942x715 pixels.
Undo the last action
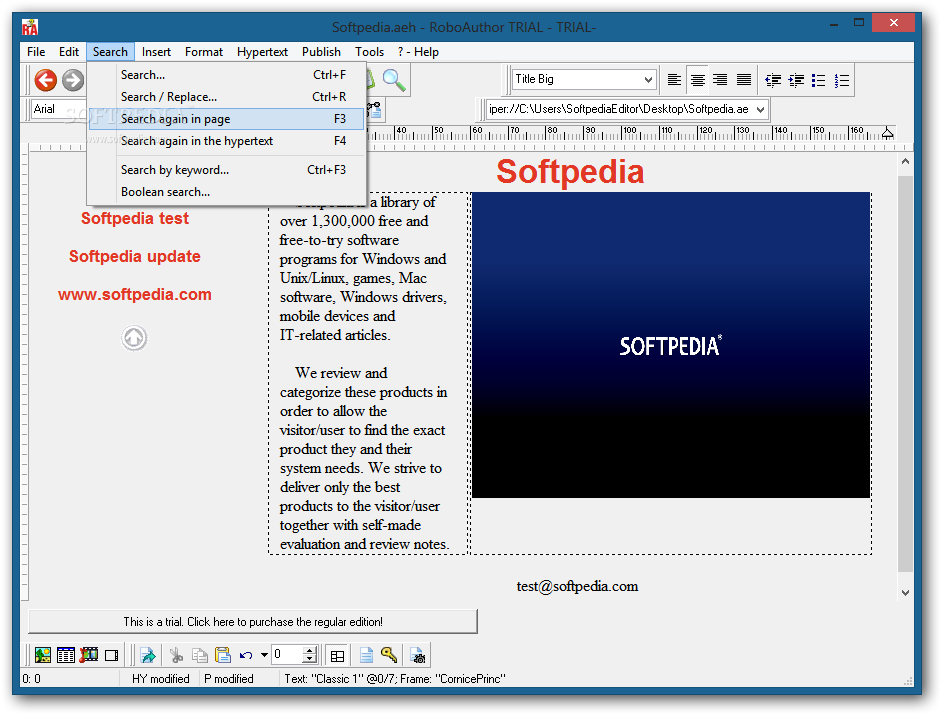click(x=246, y=655)
